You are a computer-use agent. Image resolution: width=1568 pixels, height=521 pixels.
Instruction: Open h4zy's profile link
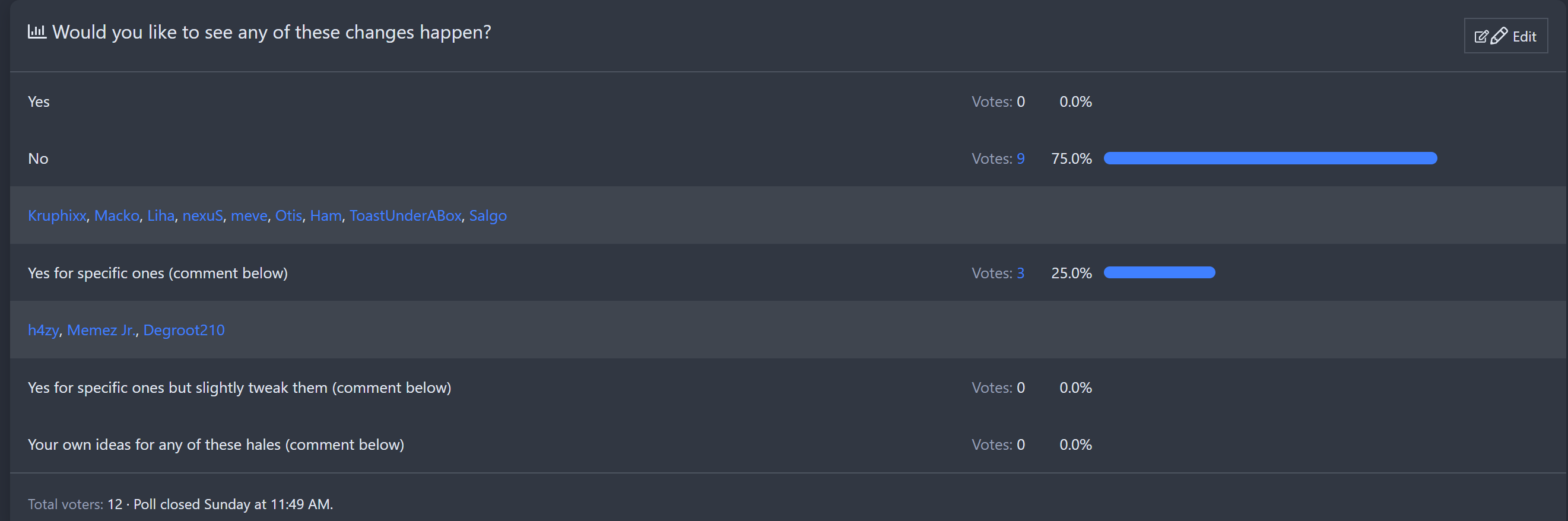(x=43, y=330)
